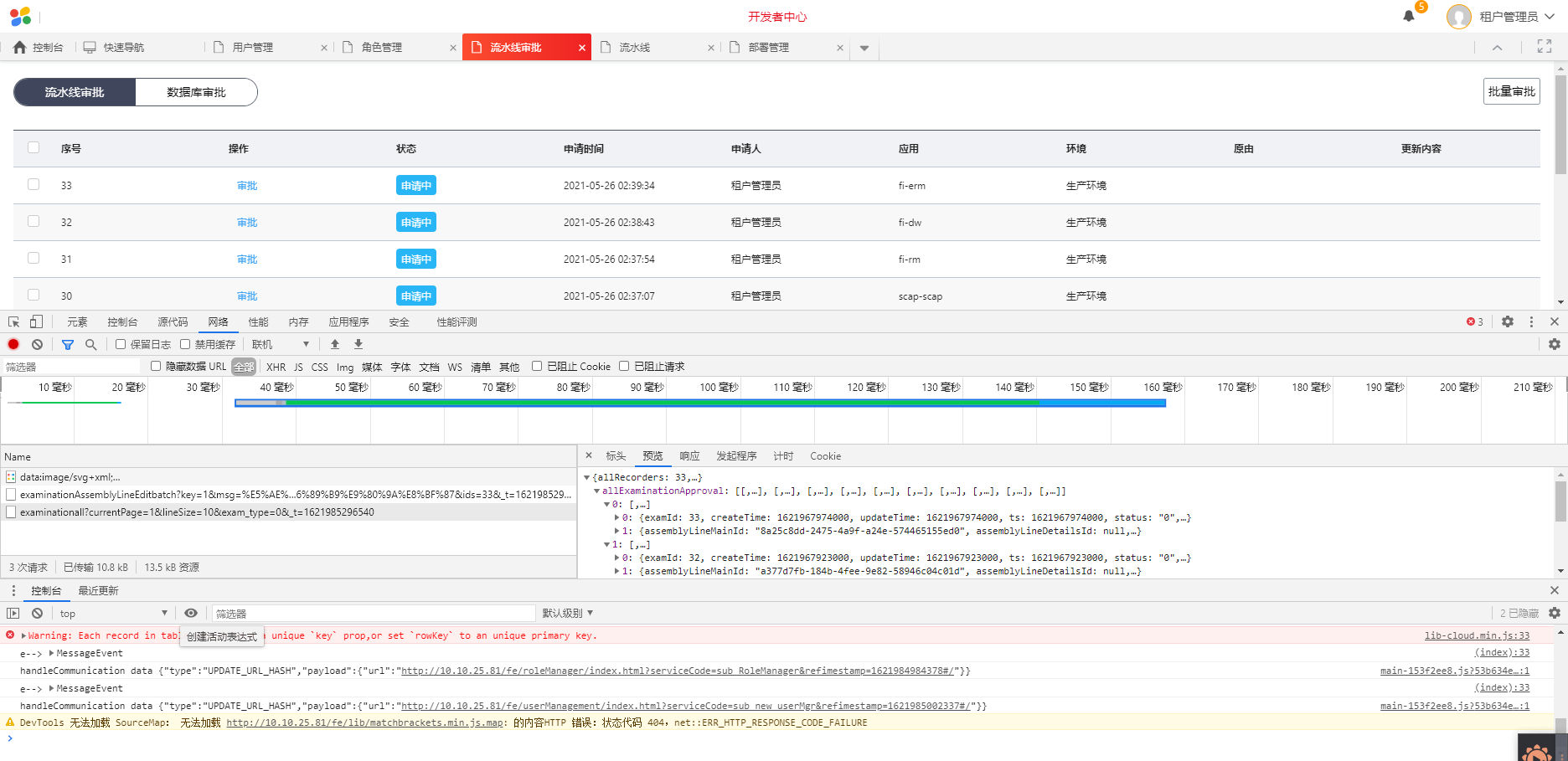The image size is (1568, 761).
Task: Open the network search magnifier
Action: [x=91, y=344]
